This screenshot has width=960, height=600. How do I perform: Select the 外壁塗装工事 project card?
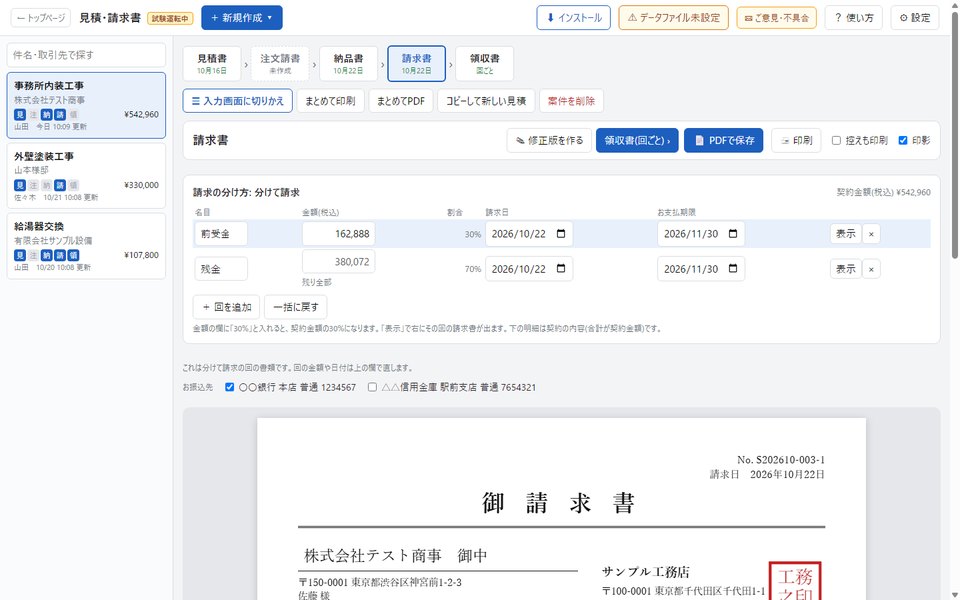click(x=86, y=176)
